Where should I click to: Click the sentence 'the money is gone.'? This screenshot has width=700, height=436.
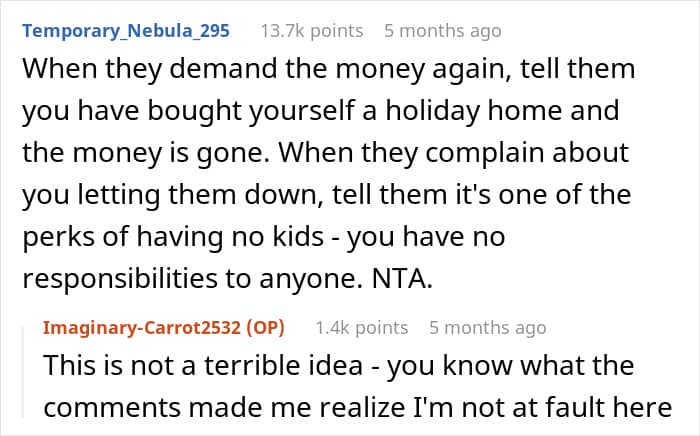pos(146,153)
